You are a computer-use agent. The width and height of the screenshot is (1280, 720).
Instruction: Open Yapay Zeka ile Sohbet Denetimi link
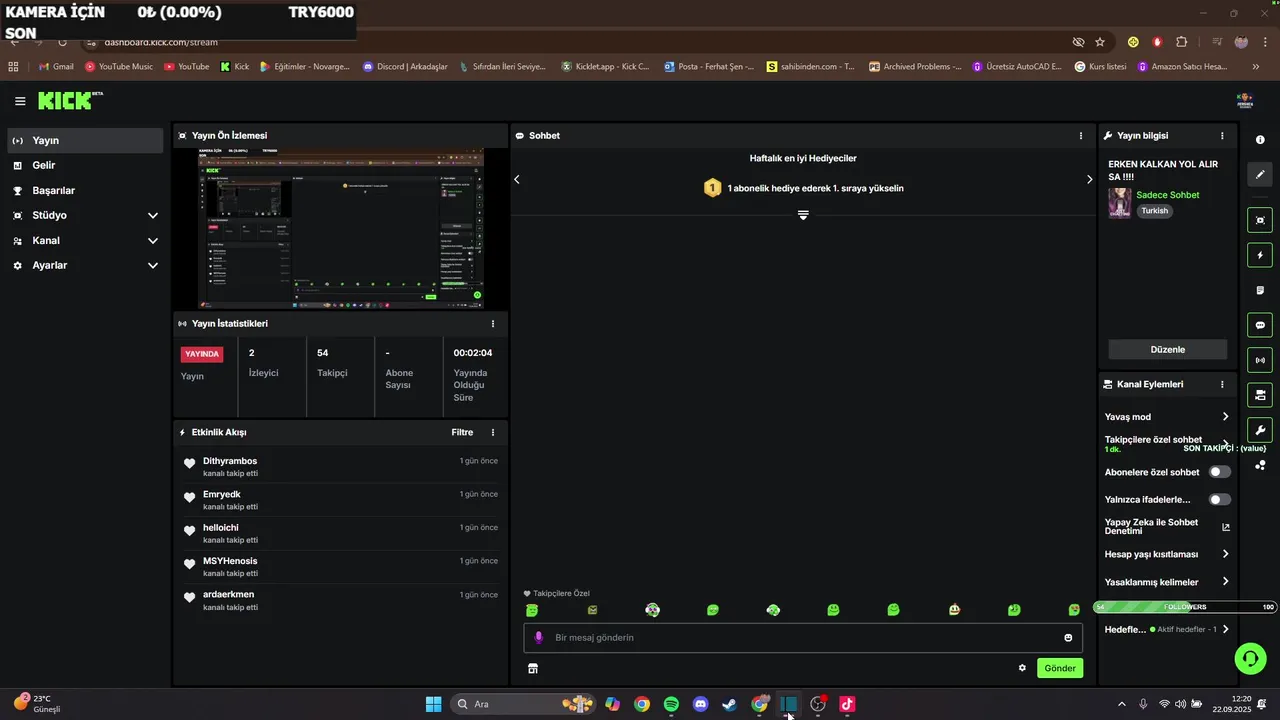[x=1167, y=526]
